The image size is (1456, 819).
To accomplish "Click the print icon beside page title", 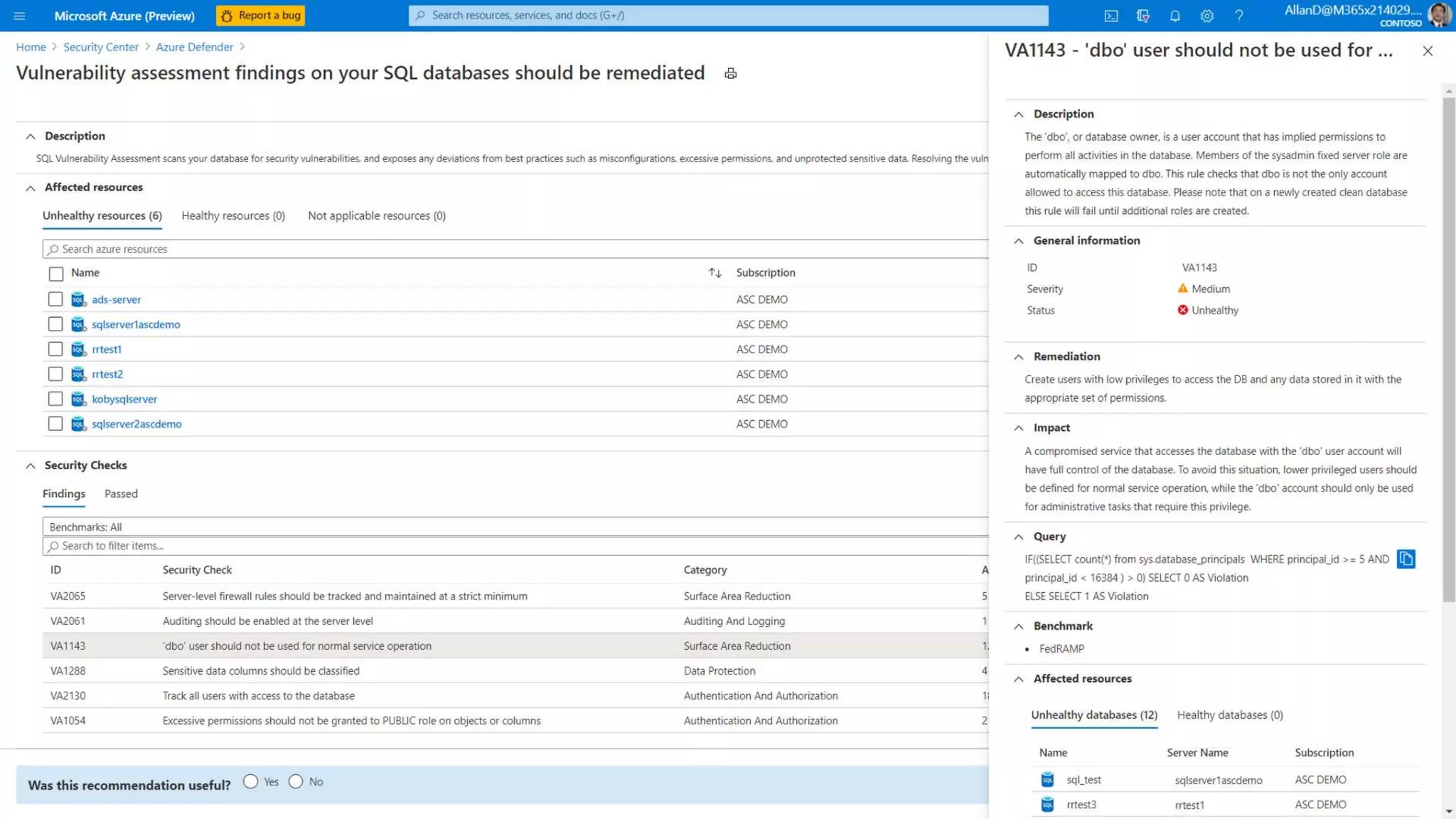I will [x=730, y=73].
